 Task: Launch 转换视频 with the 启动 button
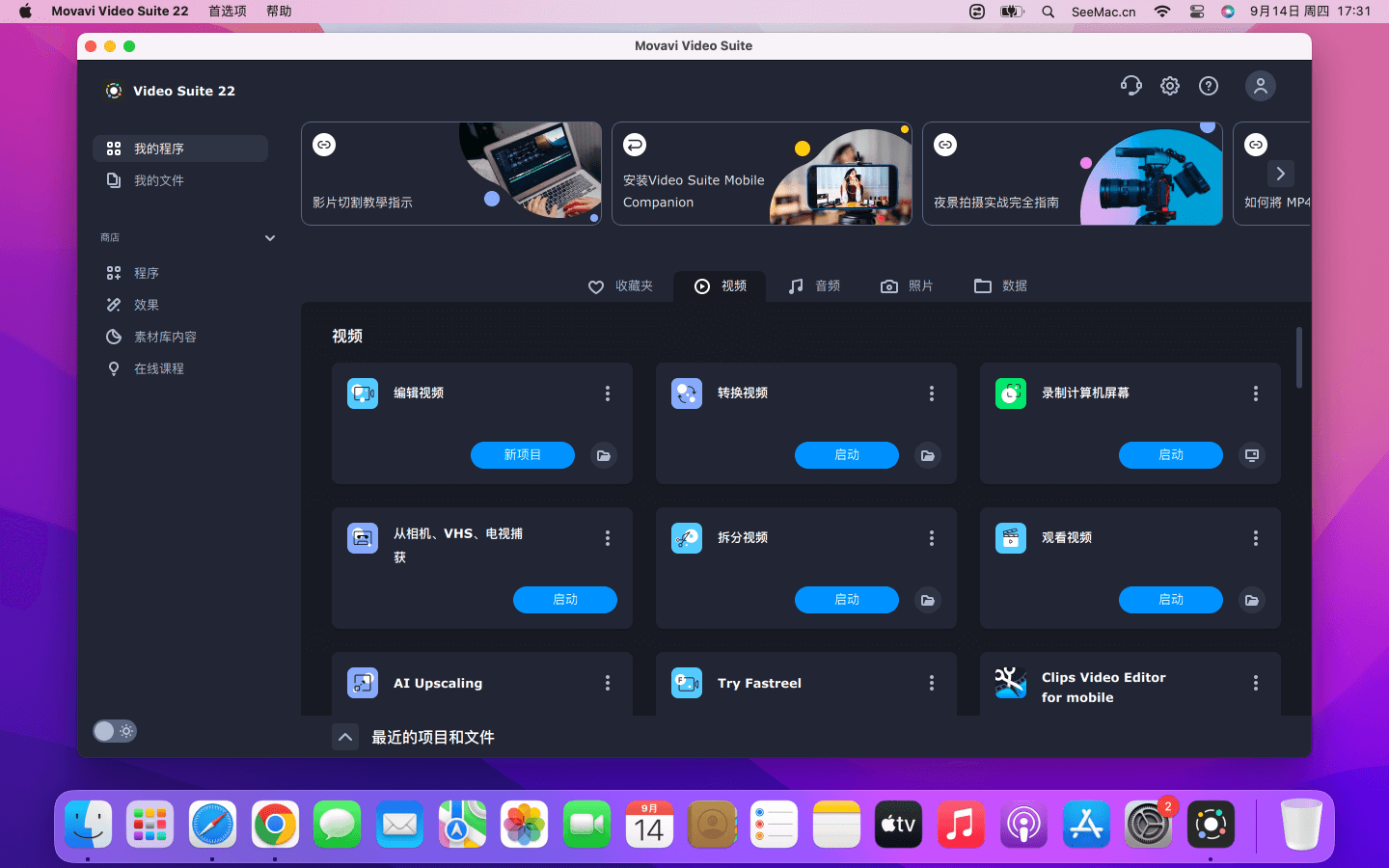coord(847,455)
